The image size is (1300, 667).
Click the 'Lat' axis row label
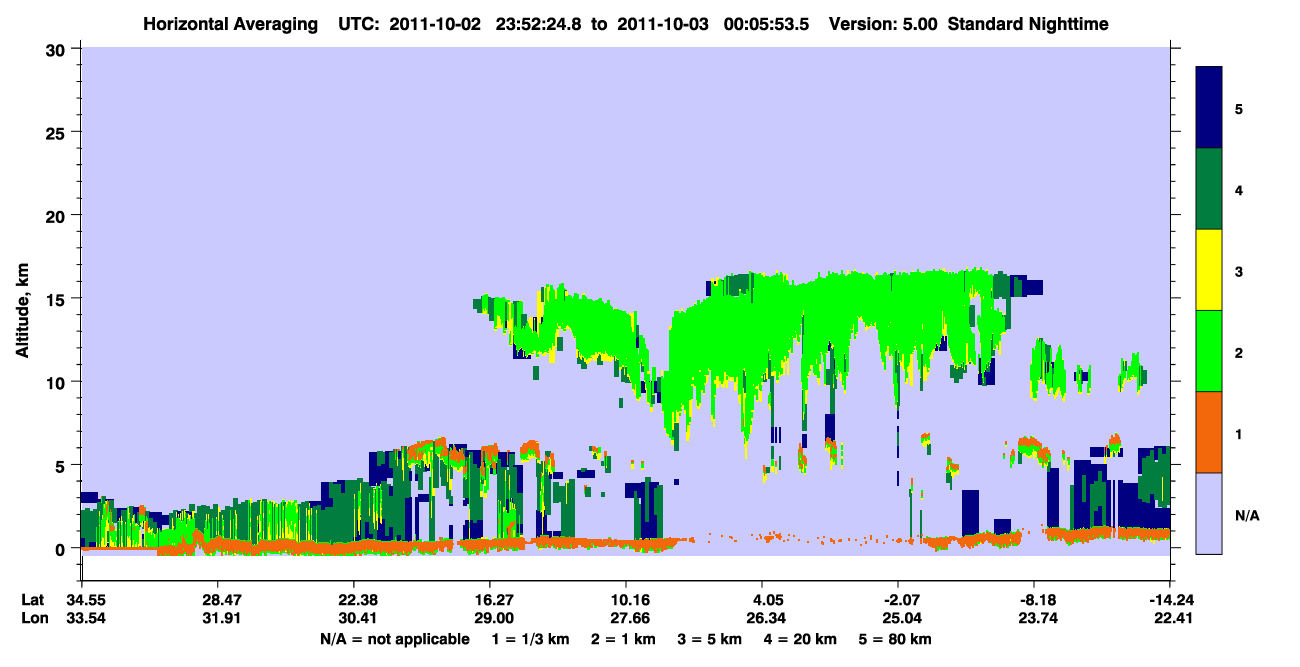click(x=31, y=601)
